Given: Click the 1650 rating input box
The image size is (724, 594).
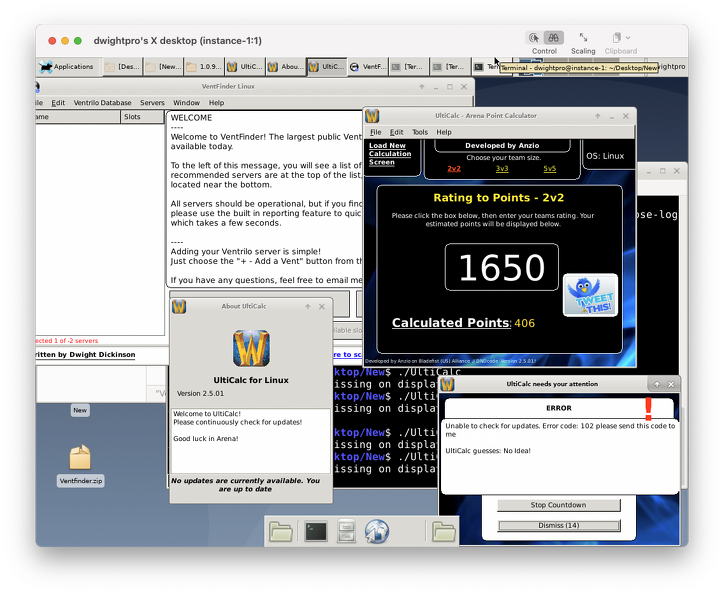Looking at the screenshot, I should 502,267.
